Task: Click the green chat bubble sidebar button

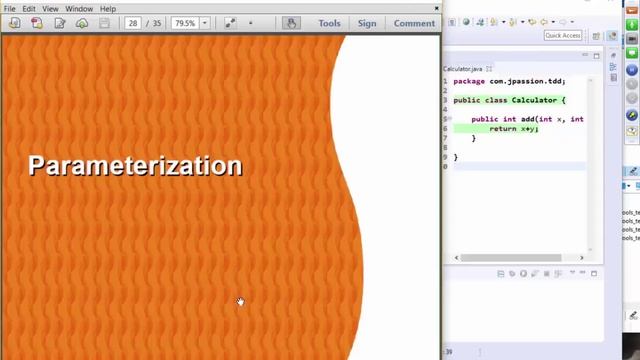Action: pyautogui.click(x=632, y=53)
